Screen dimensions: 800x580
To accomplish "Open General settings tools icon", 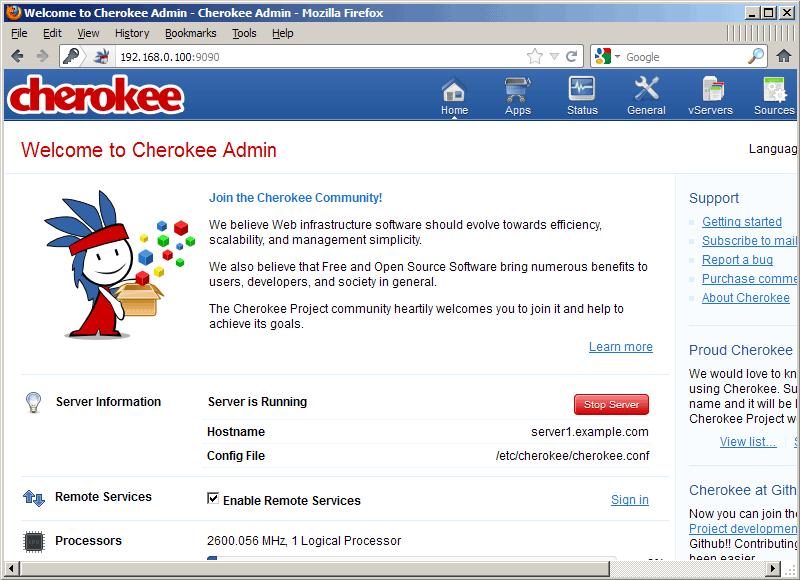I will click(x=646, y=90).
